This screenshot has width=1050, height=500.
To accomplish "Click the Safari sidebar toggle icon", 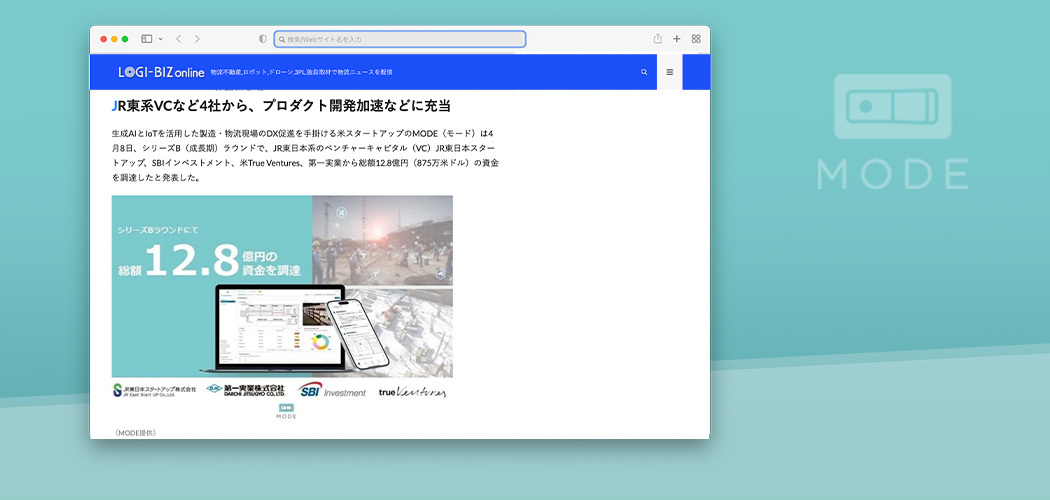I will 146,39.
